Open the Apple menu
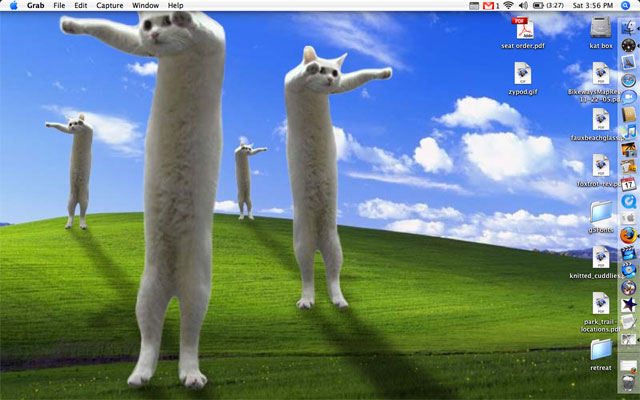640x400 pixels. coord(13,5)
